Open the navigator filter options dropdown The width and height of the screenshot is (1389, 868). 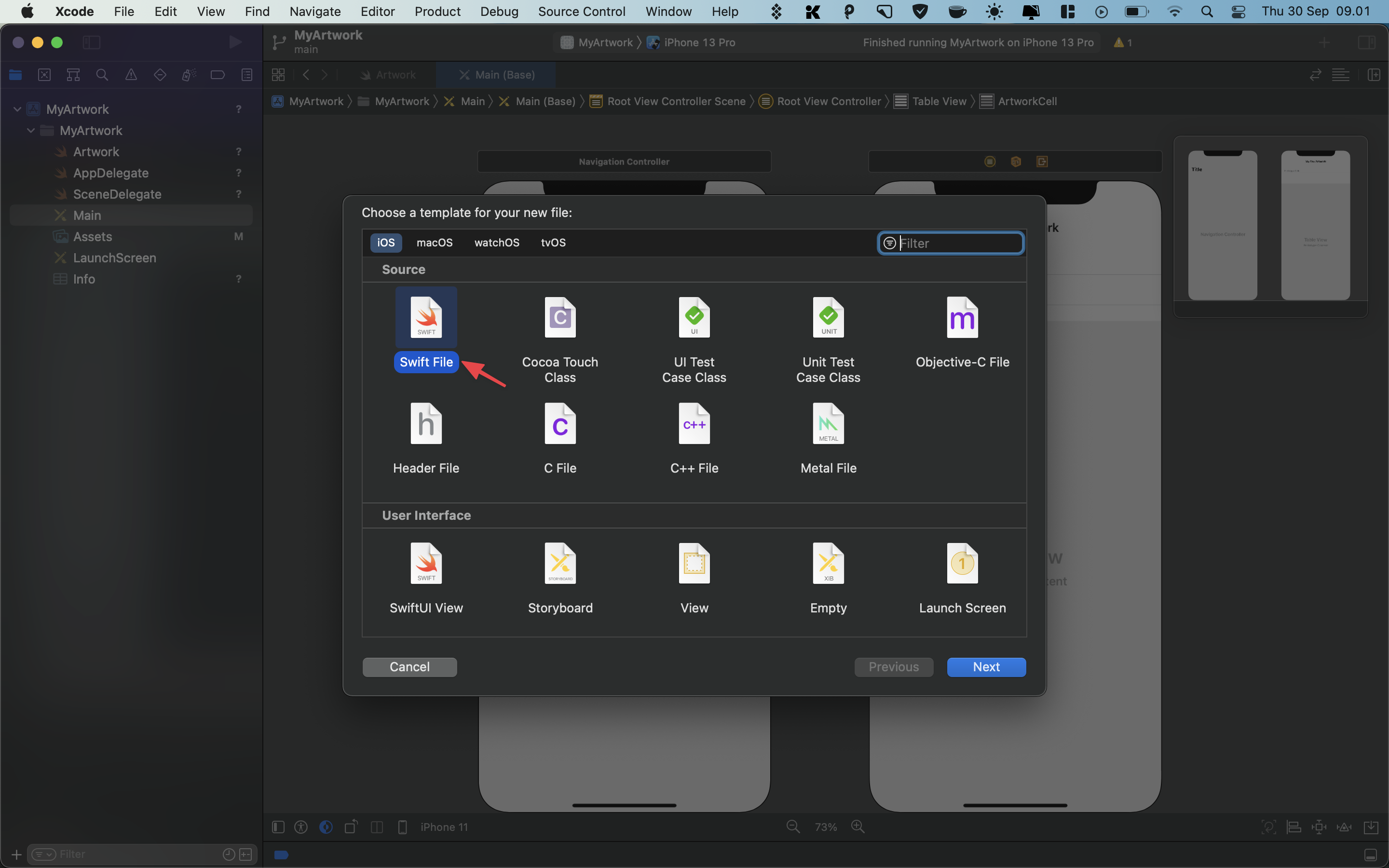pos(44,854)
